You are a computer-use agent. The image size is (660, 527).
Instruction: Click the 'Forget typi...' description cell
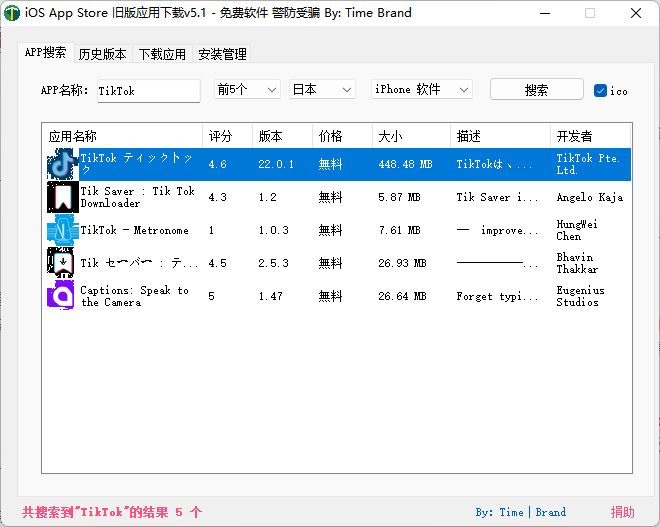click(x=497, y=296)
